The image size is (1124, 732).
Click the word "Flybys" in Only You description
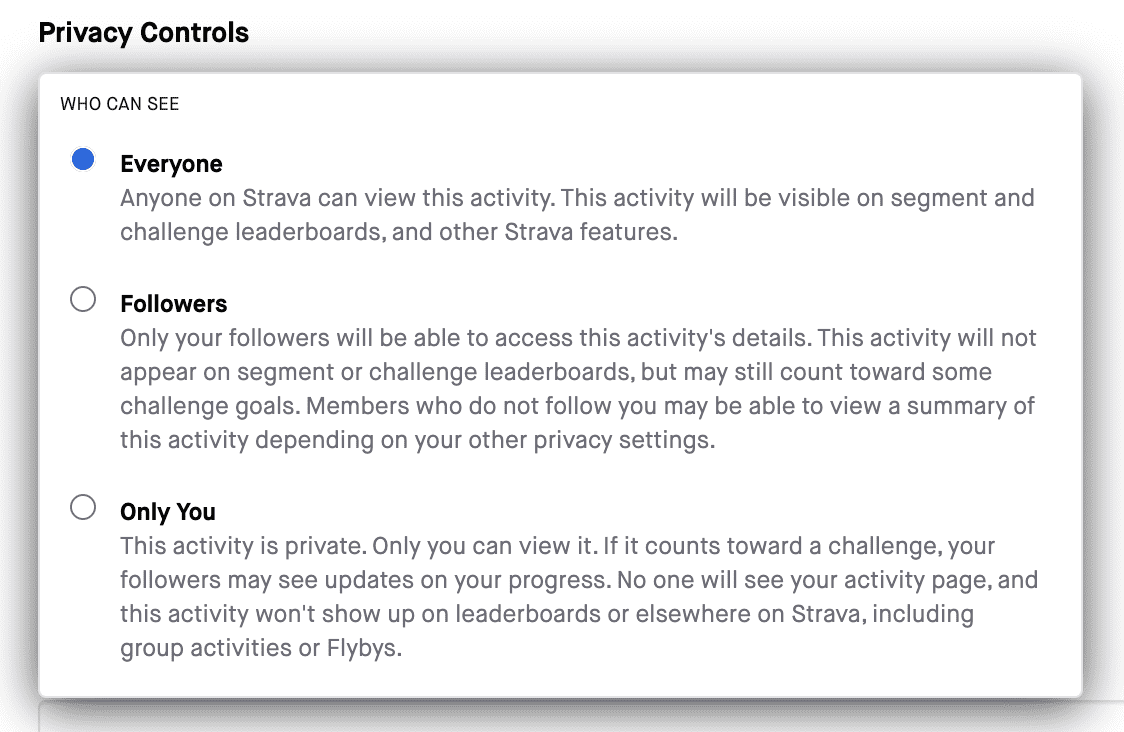(364, 648)
